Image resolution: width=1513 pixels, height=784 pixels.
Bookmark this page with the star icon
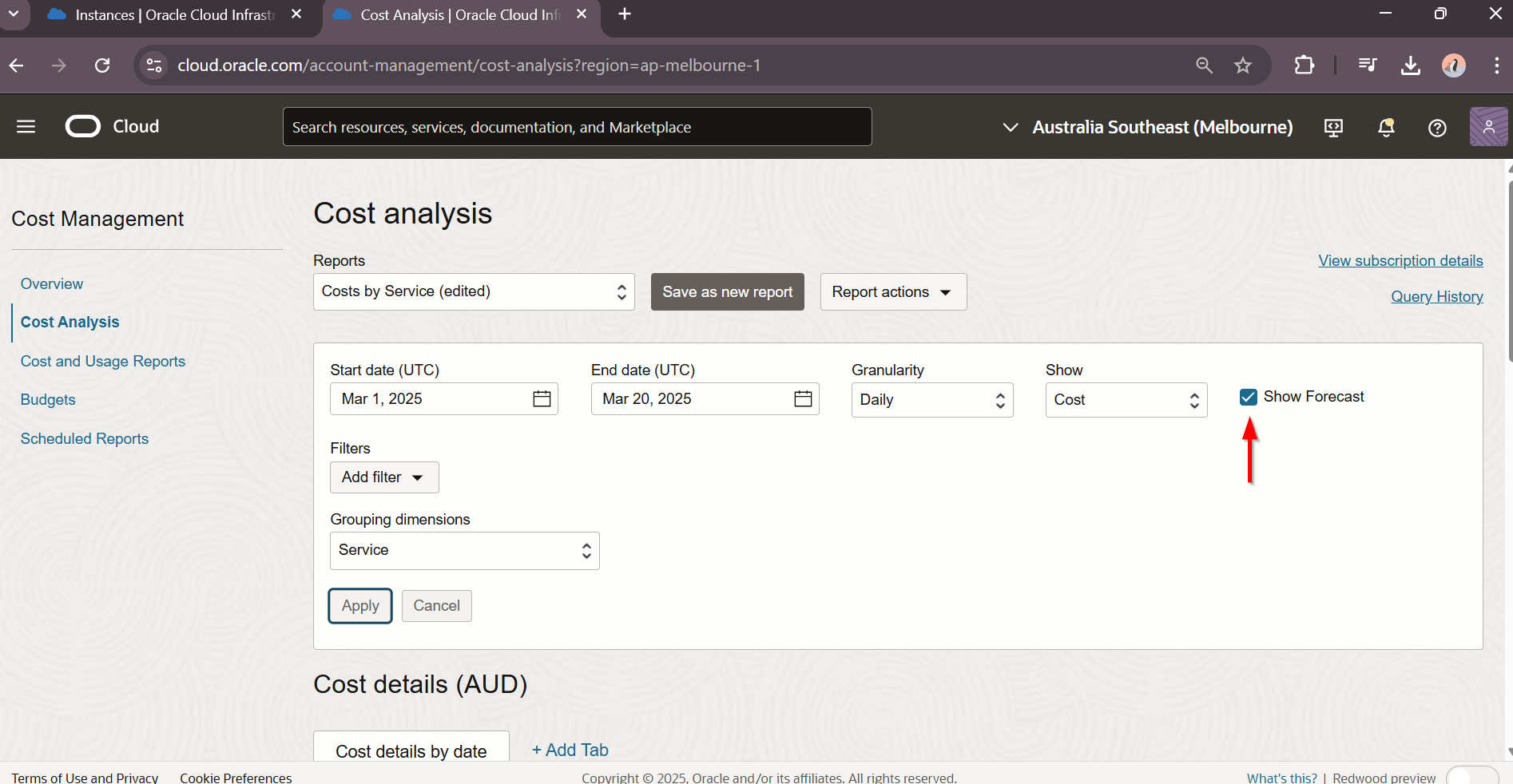(x=1243, y=65)
